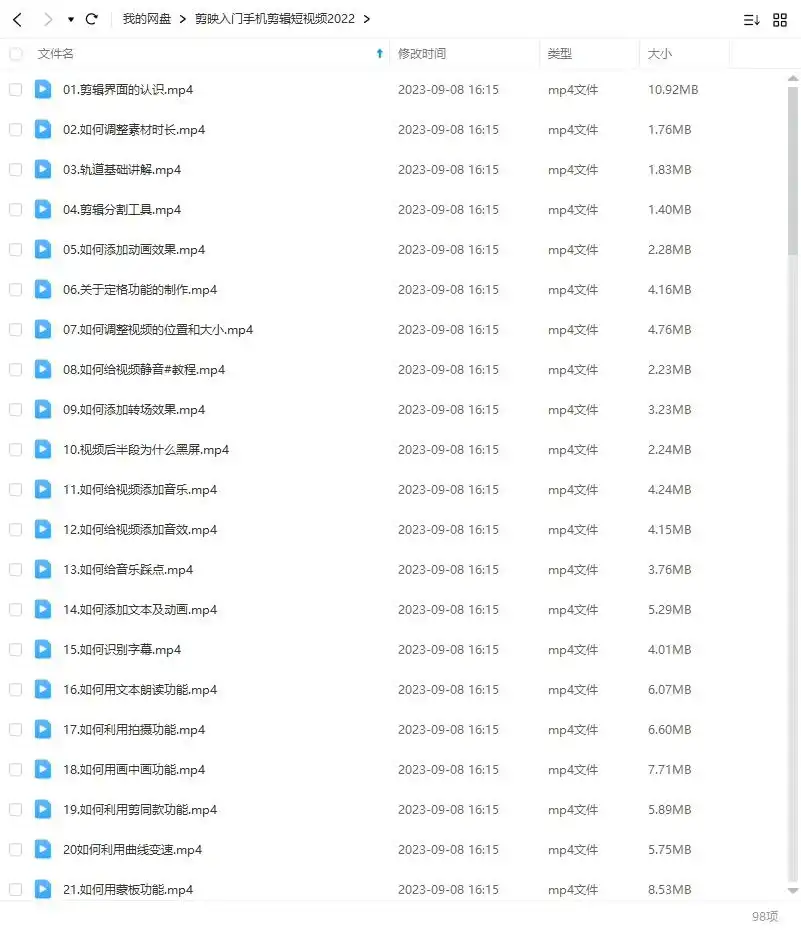Click video icon of 11.如何给视频添加音乐.mp4

click(43, 489)
